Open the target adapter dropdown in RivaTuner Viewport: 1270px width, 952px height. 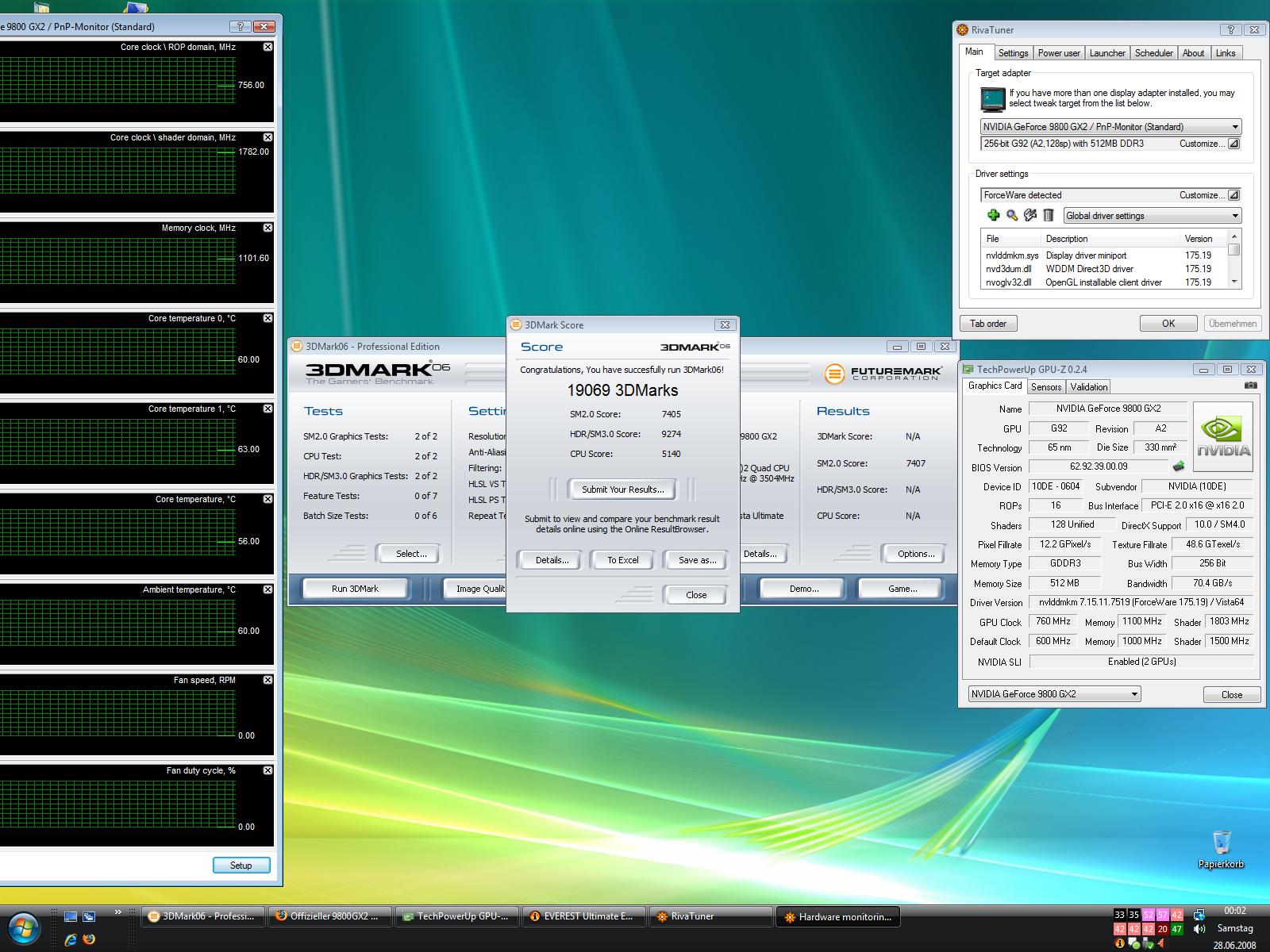(1235, 127)
